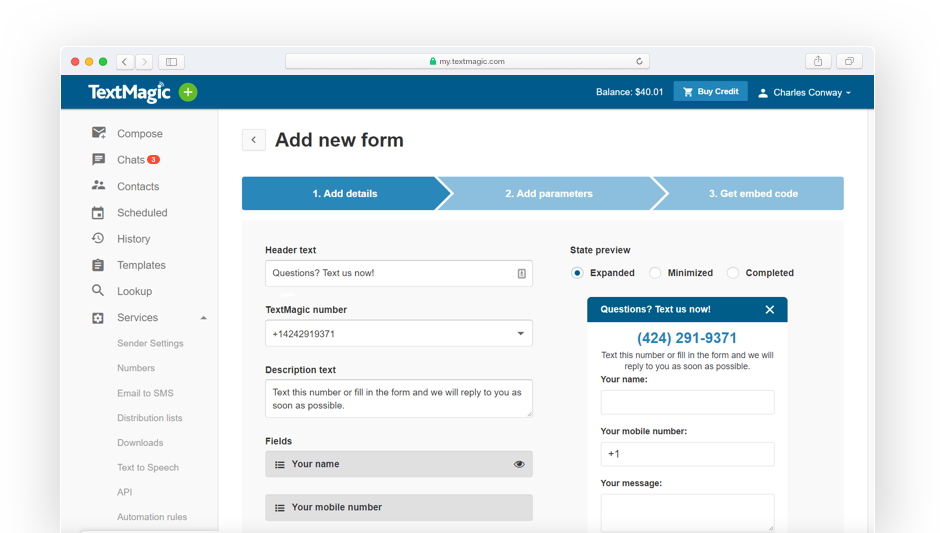
Task: Click the drag handle icon of Your mobile number
Action: pos(279,508)
